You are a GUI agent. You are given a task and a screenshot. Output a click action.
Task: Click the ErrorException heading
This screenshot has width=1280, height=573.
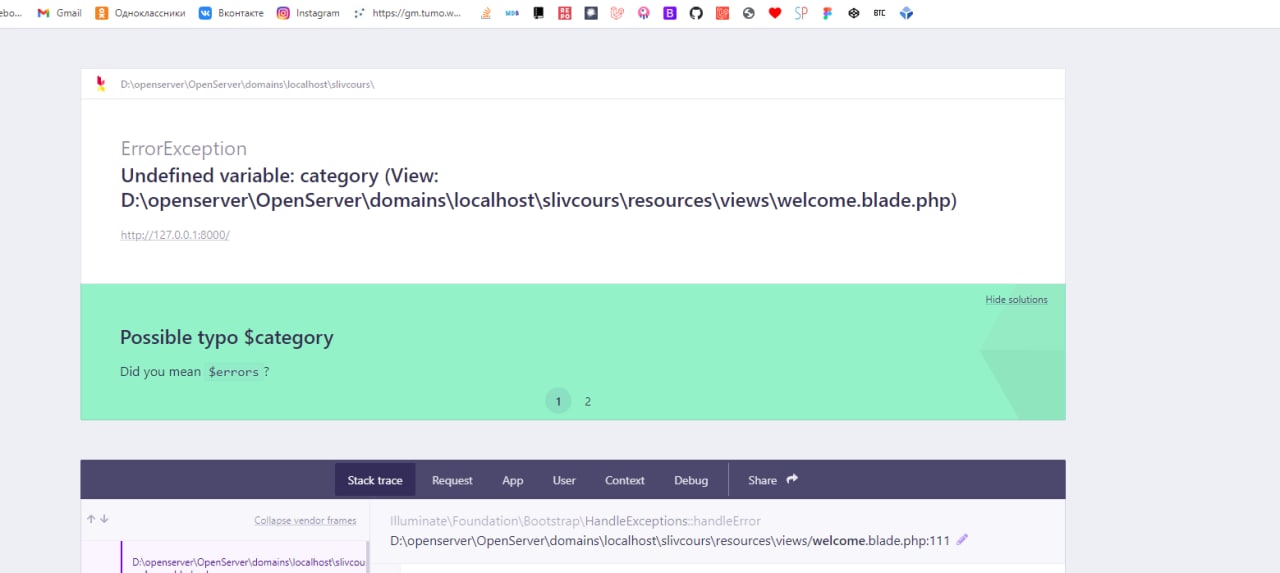pyautogui.click(x=184, y=148)
